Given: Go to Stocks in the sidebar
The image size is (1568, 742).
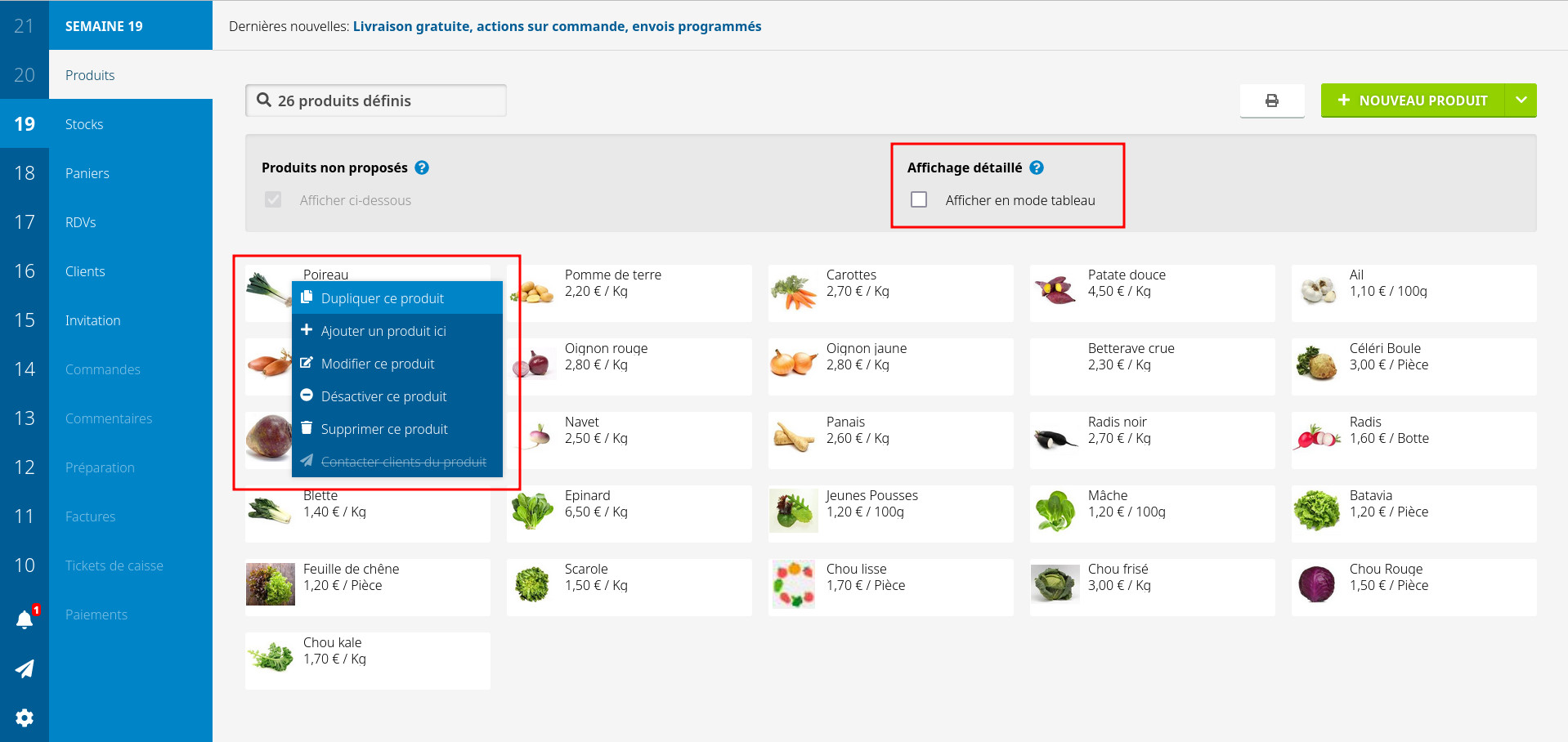Looking at the screenshot, I should tap(84, 124).
